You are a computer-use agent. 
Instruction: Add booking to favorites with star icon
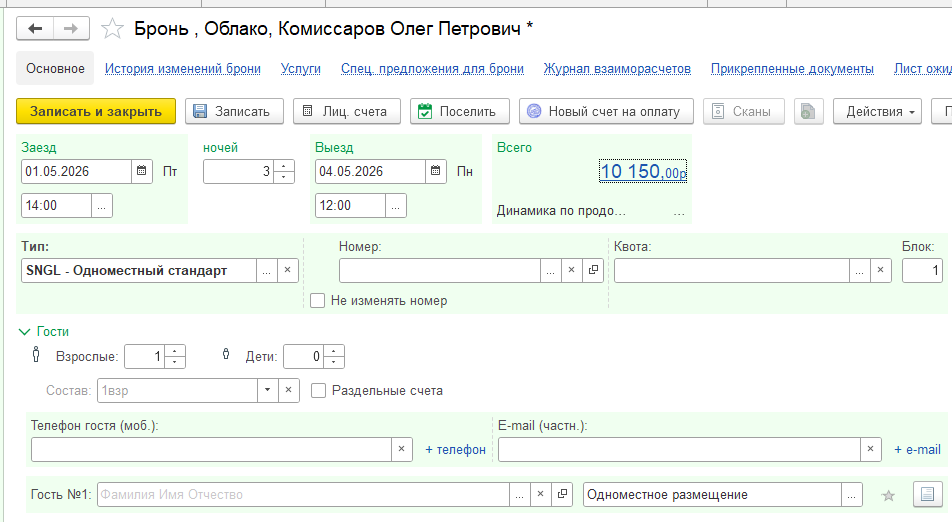(112, 29)
